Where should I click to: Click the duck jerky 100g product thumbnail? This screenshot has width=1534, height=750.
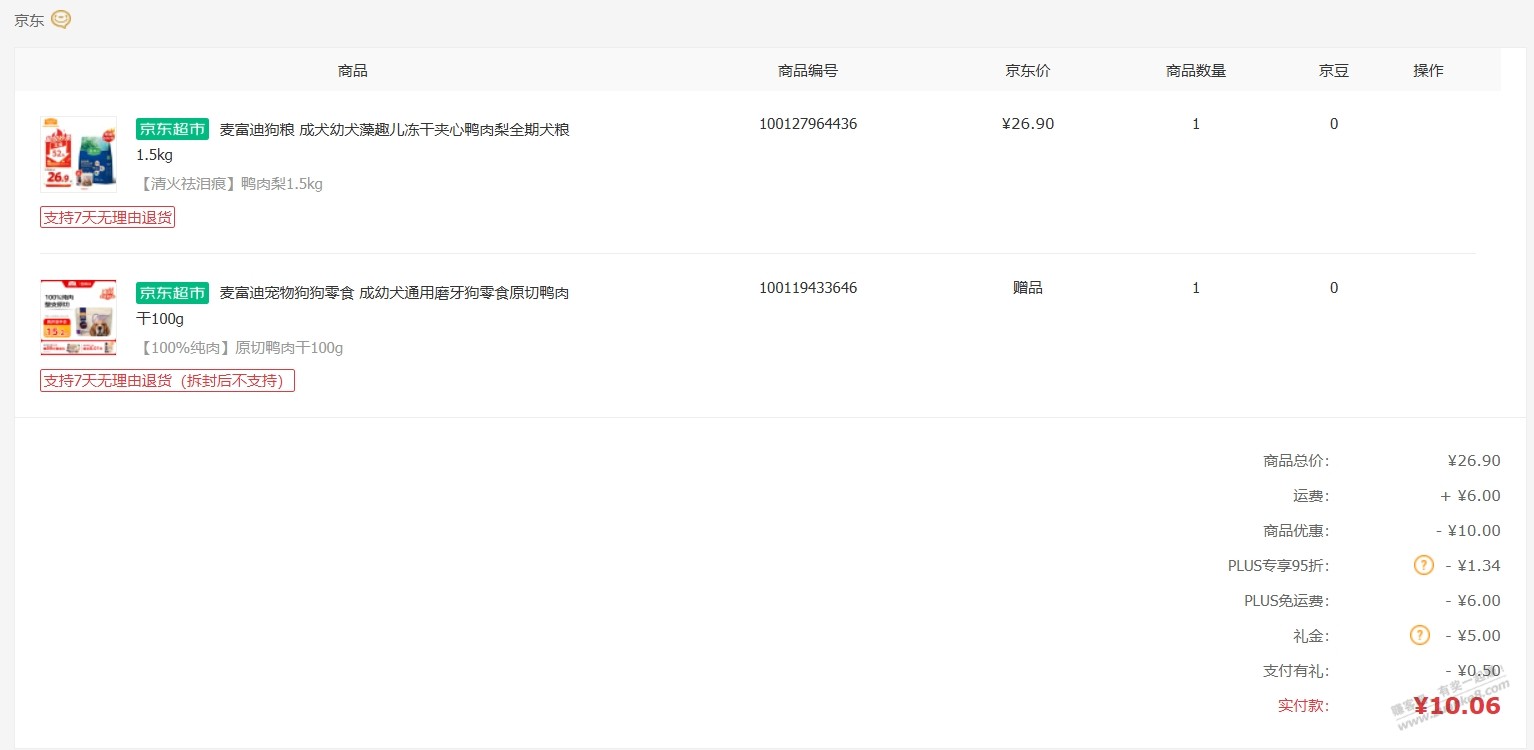click(x=78, y=318)
